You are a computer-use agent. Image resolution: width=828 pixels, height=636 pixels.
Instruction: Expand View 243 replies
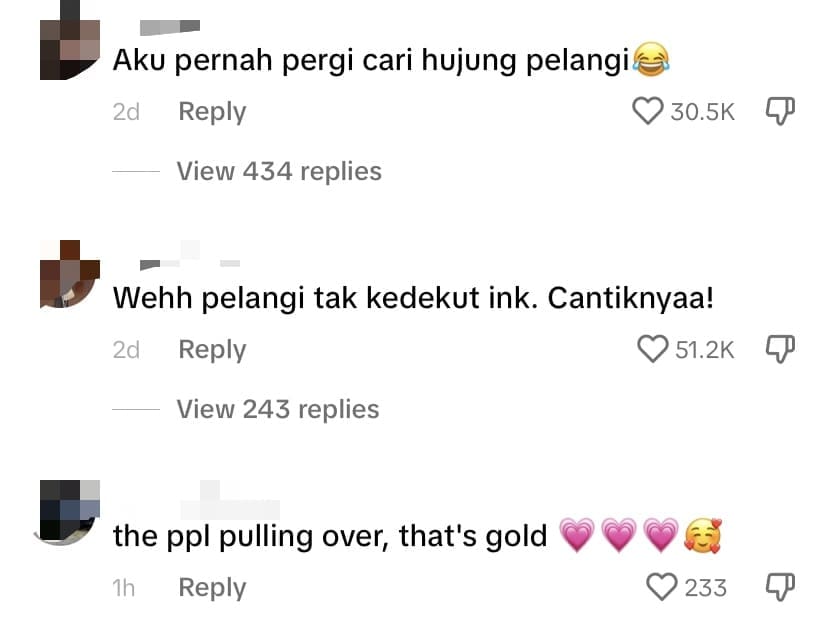[x=278, y=409]
